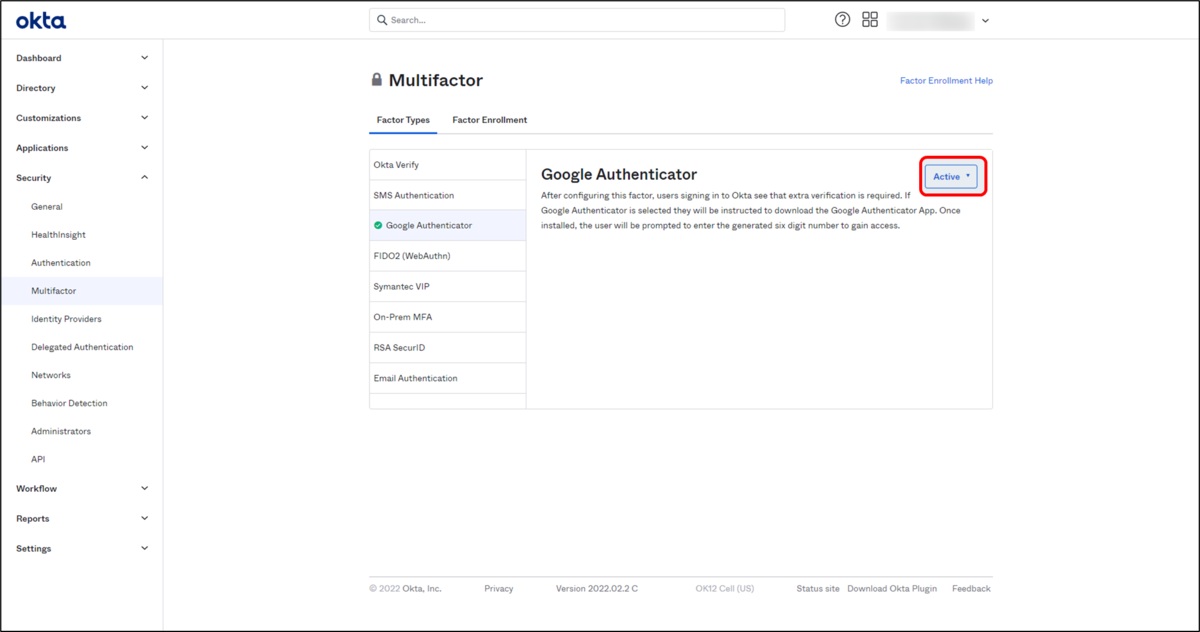This screenshot has height=632, width=1200.
Task: Select the Google Authenticator factor
Action: [448, 226]
